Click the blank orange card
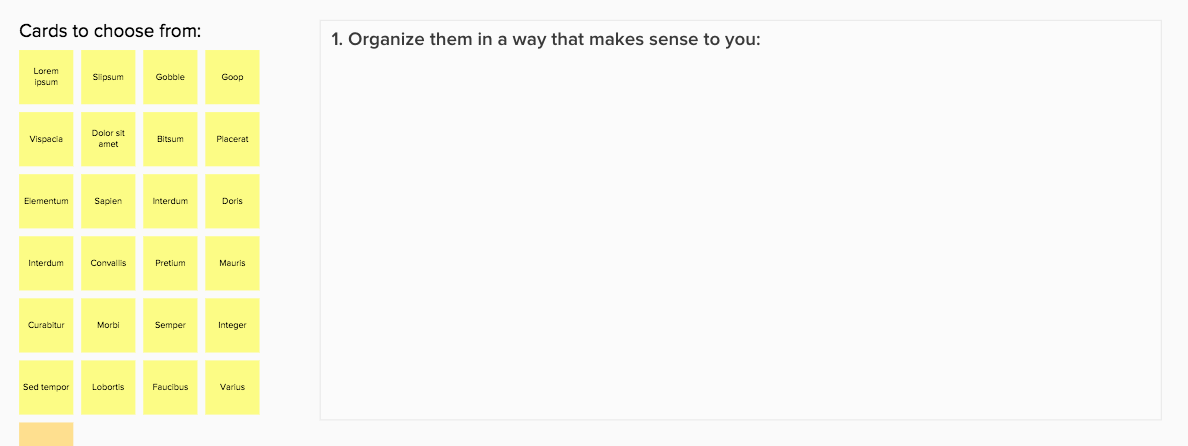Viewport: 1188px width, 446px height. pos(46,435)
